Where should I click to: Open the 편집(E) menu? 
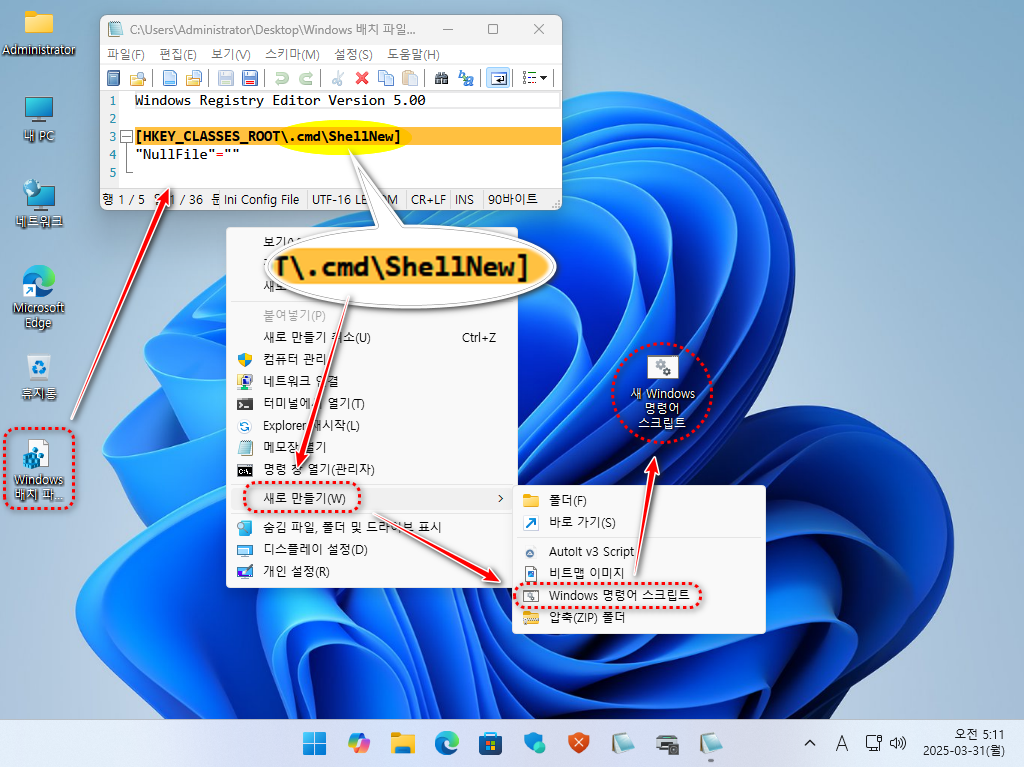click(x=178, y=54)
